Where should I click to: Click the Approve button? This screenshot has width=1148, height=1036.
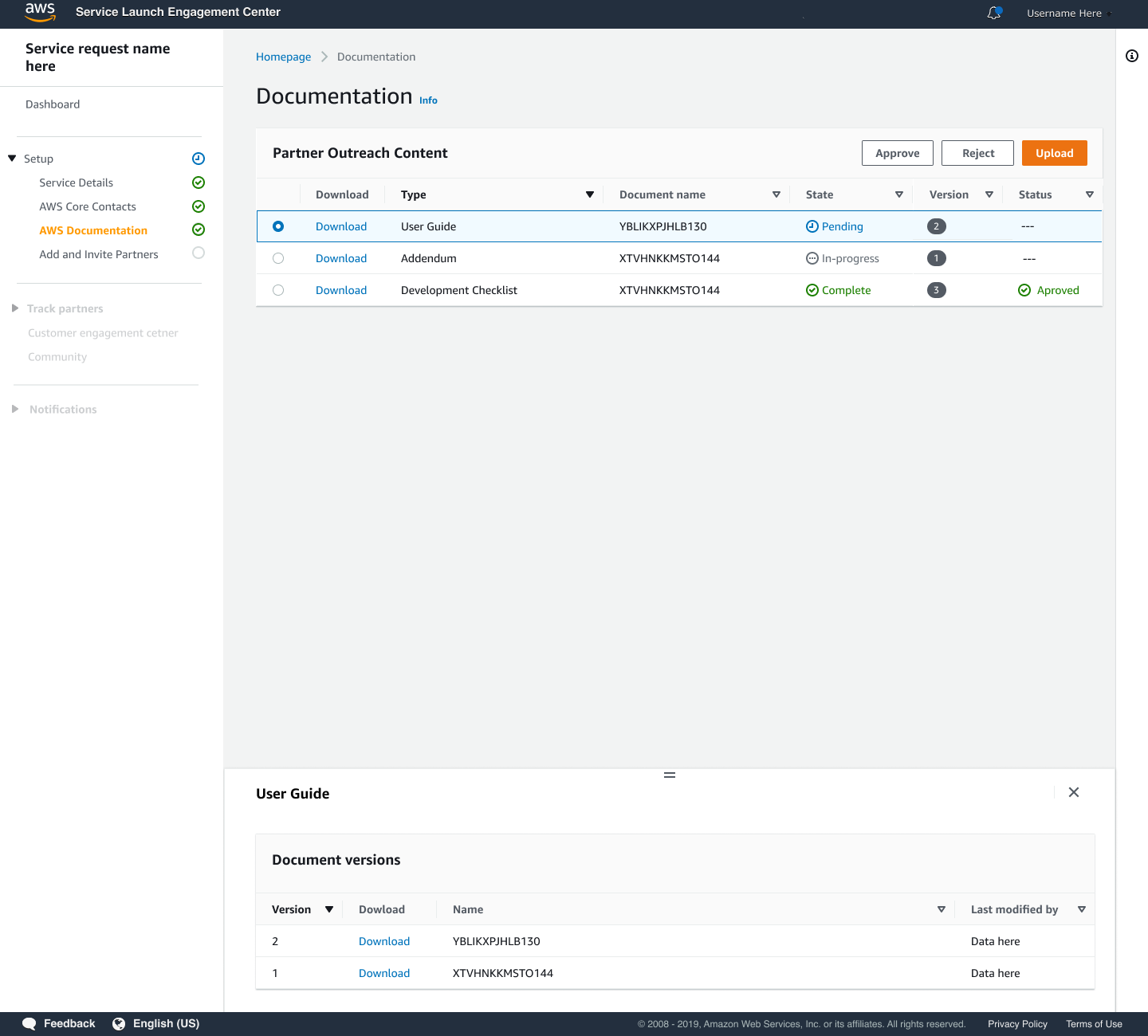pos(898,153)
